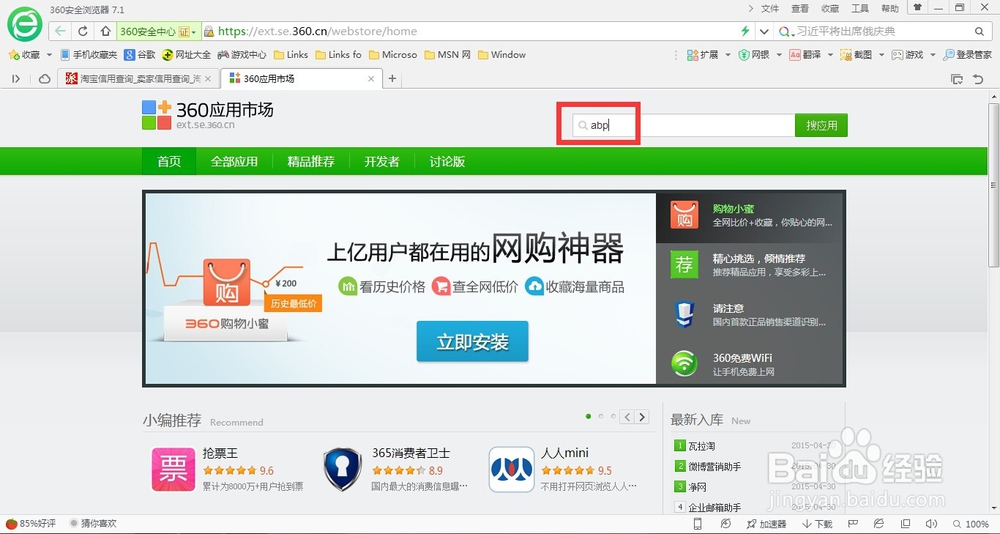
Task: Open the 收藏 favorites star button
Action: 24,55
